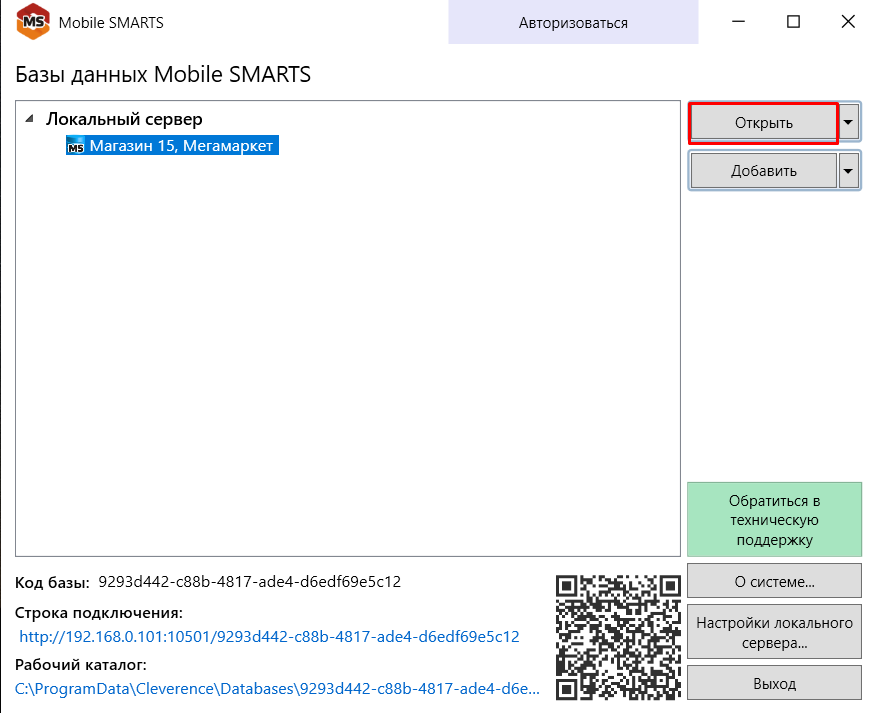Open Настройки локального сервера...

click(x=774, y=632)
